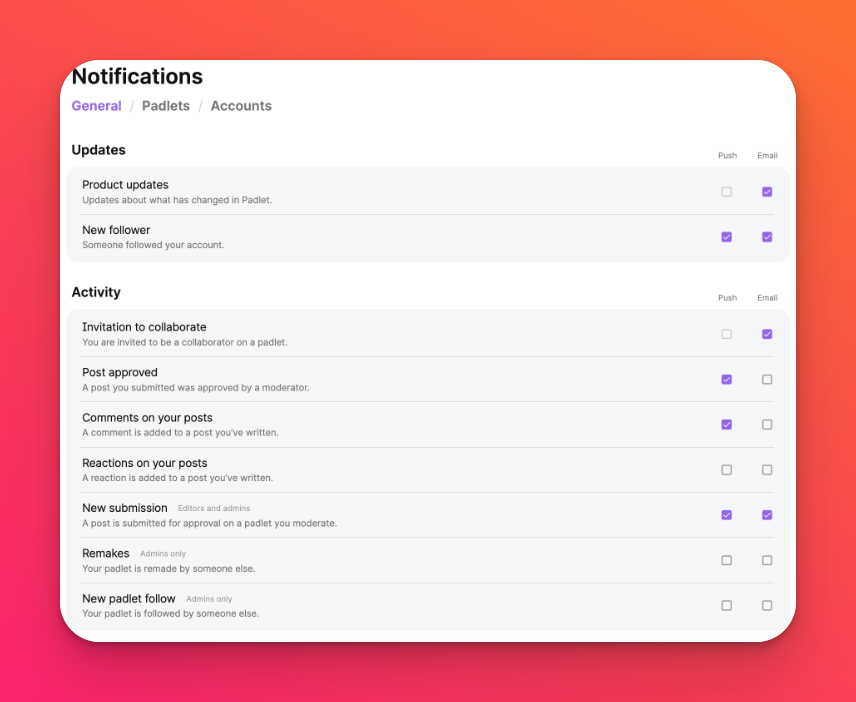Disable push for New follower

(726, 237)
